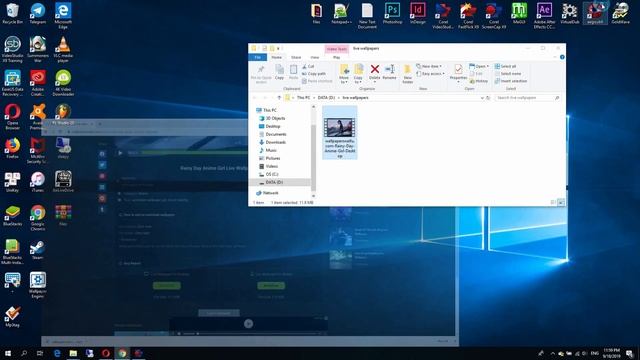Switch to the View ribbon tab
Image resolution: width=640 pixels, height=360 pixels.
tap(315, 58)
